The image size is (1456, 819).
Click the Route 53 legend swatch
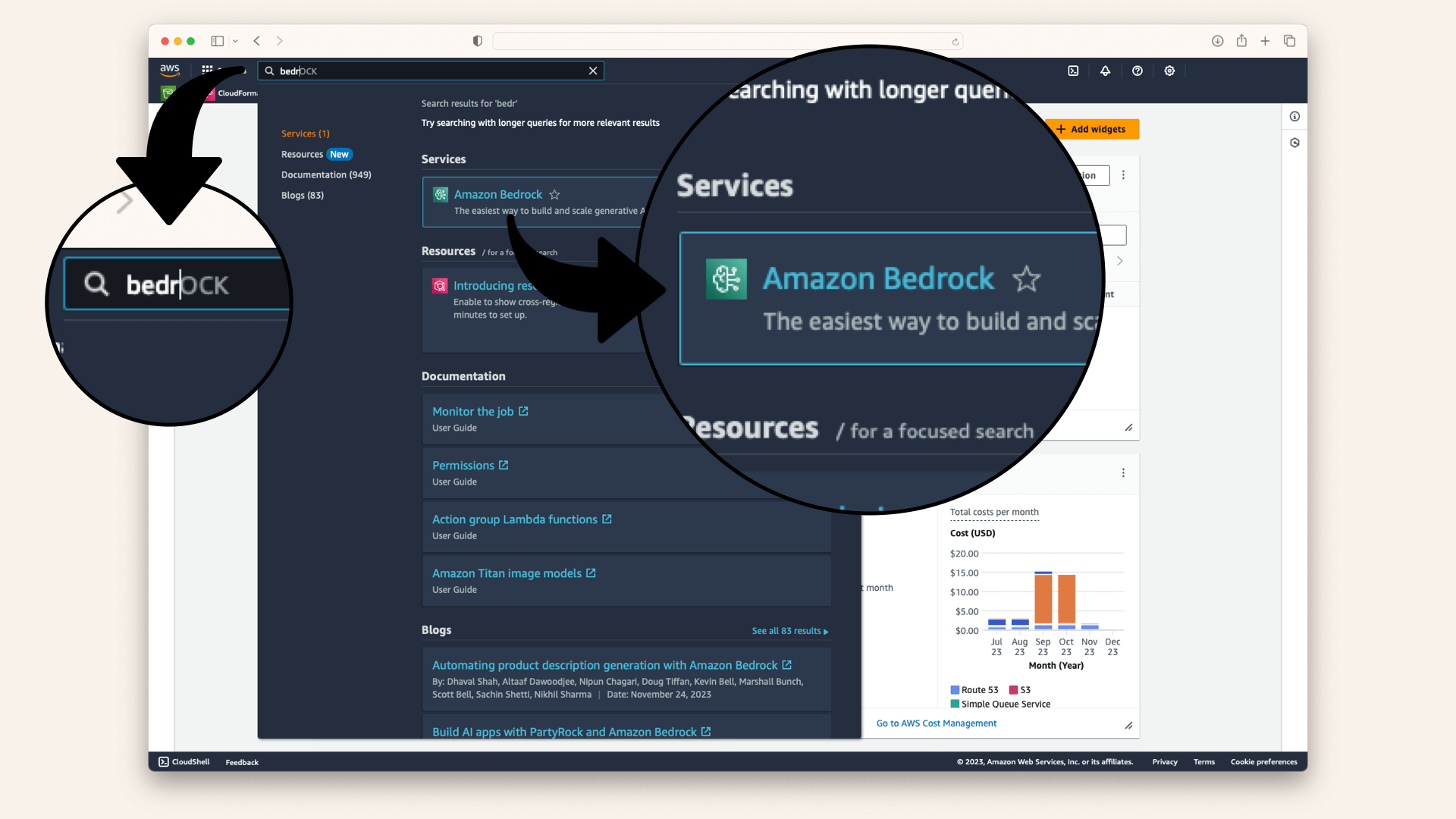click(955, 690)
